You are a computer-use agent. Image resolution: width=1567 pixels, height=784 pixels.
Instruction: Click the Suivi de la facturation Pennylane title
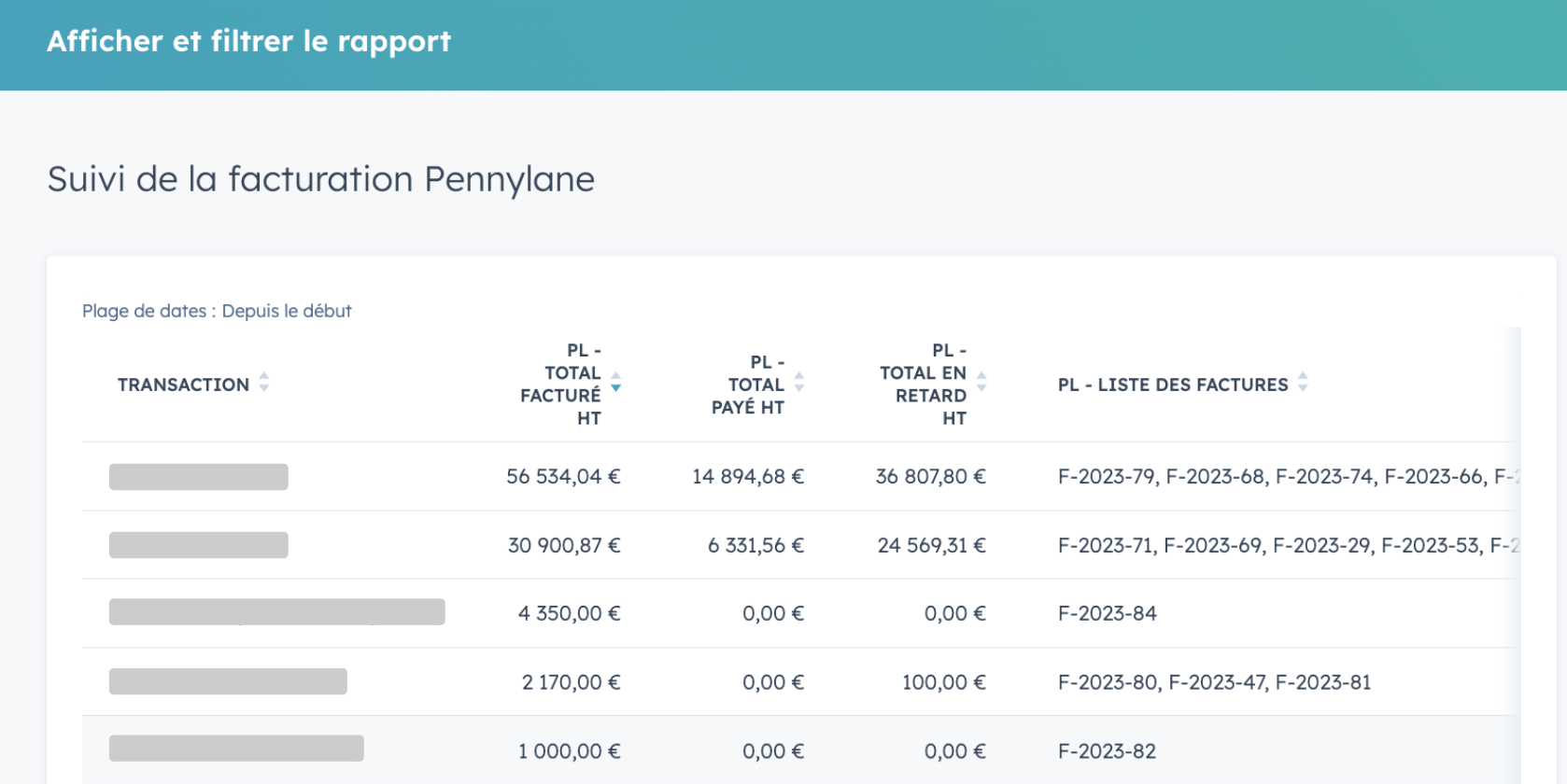pos(320,179)
